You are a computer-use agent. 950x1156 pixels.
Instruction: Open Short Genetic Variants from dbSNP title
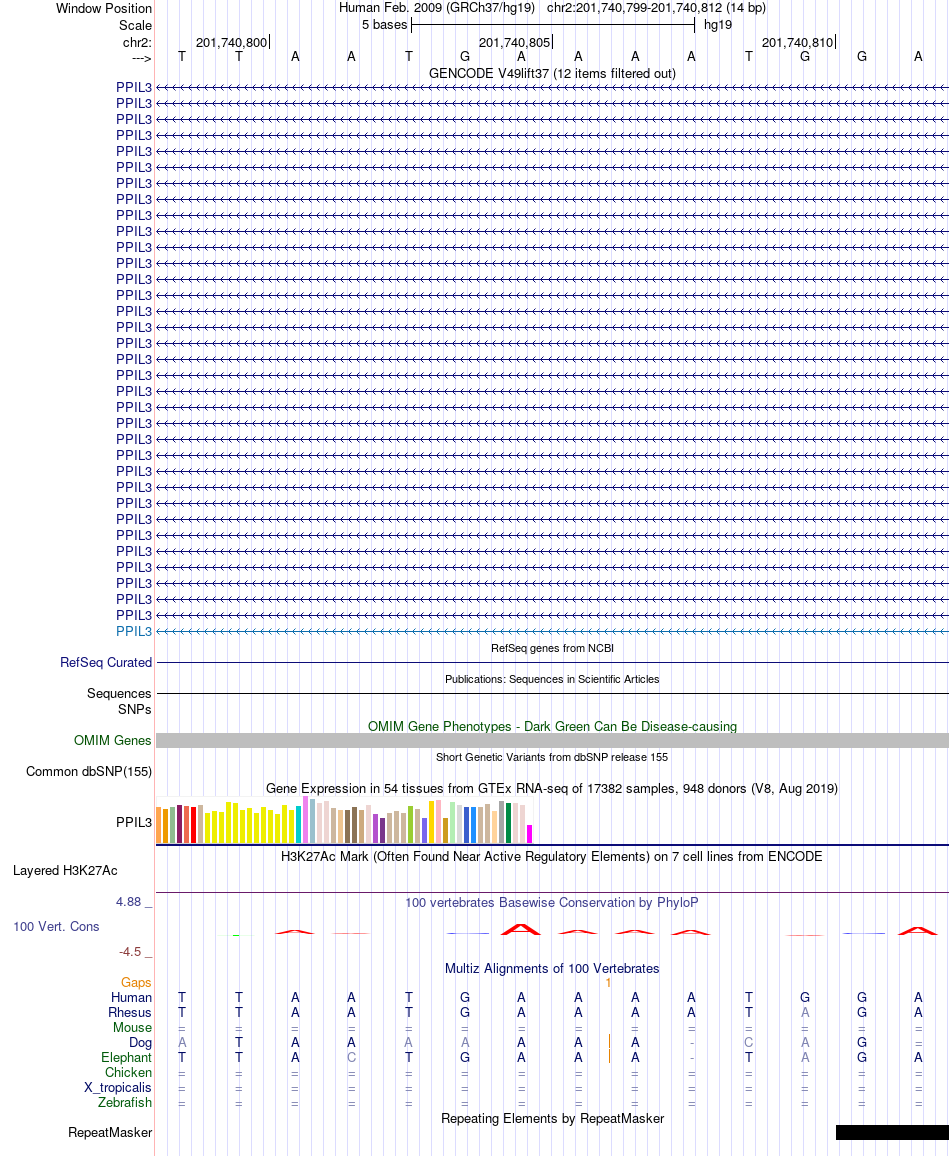pos(552,757)
